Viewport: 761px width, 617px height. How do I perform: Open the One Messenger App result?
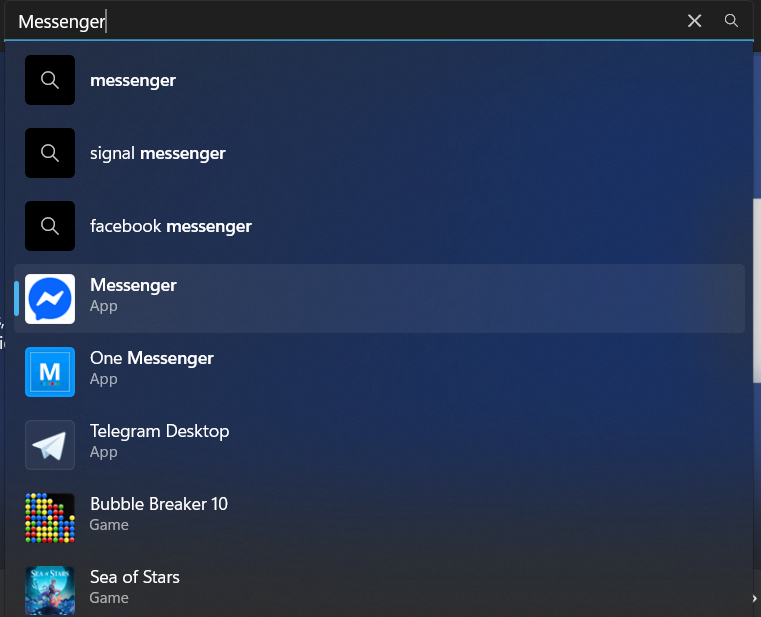(380, 372)
